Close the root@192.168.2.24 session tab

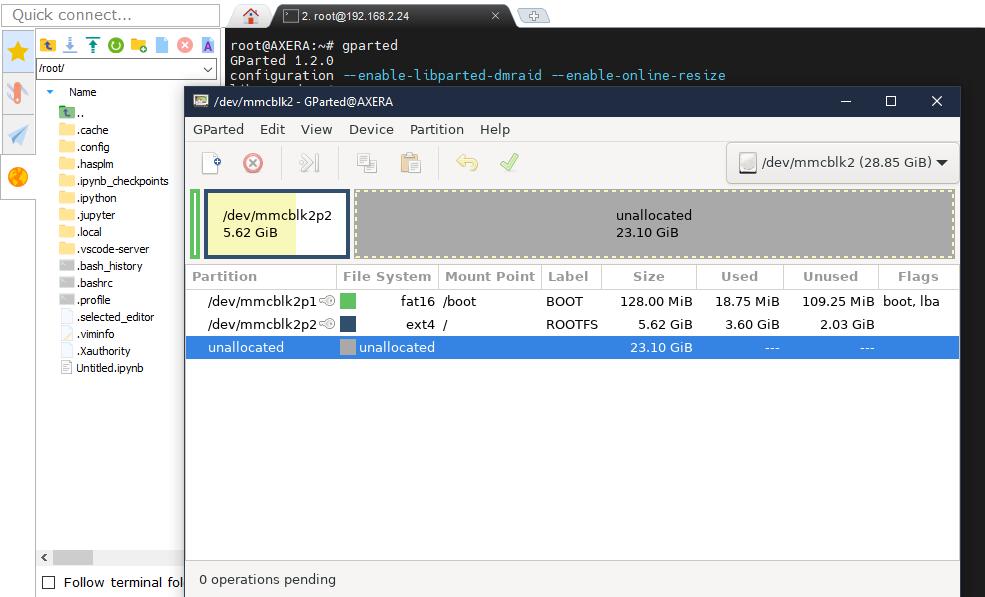point(496,16)
